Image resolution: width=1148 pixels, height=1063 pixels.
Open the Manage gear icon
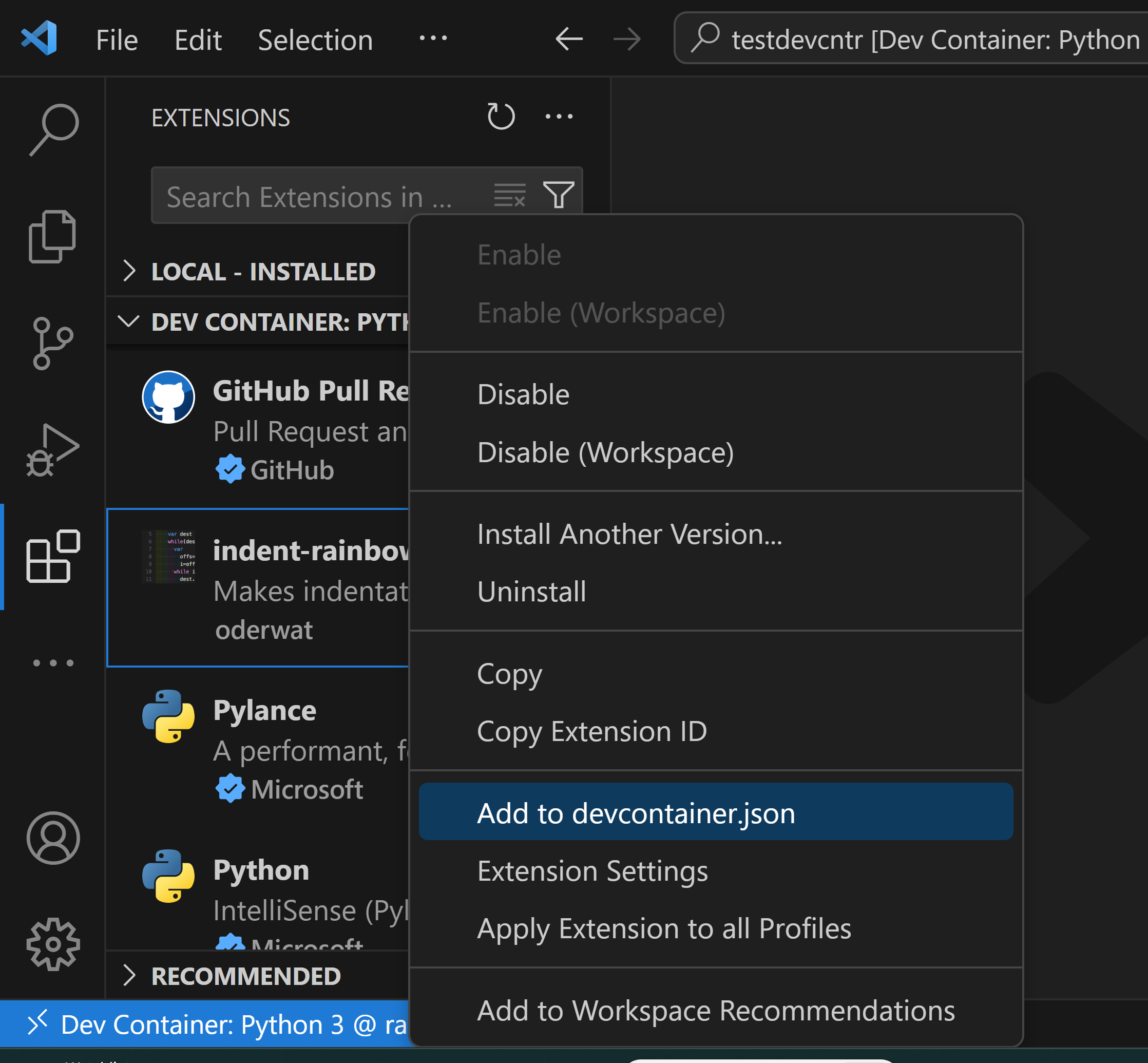(x=53, y=944)
